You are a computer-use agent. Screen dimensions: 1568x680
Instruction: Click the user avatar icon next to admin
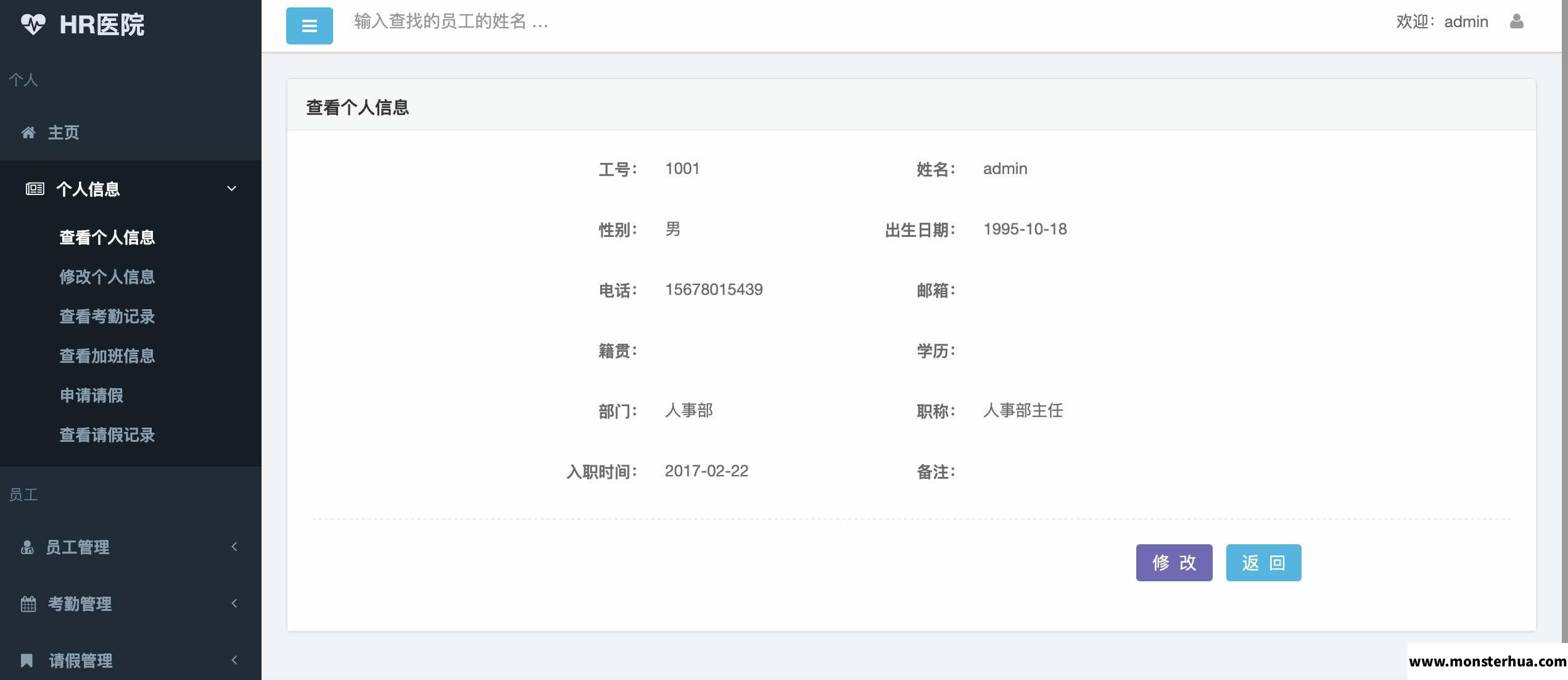click(x=1516, y=22)
